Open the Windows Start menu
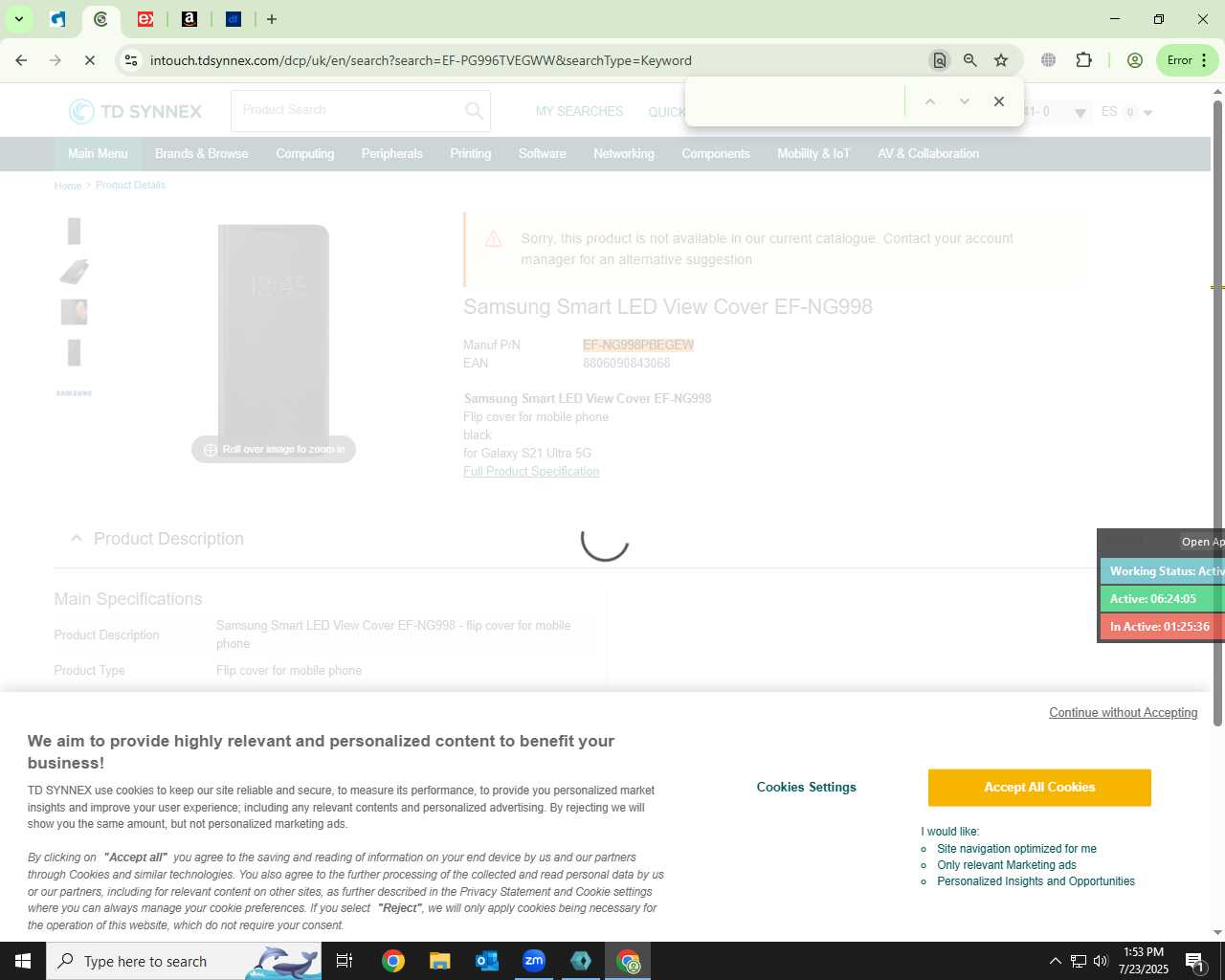The width and height of the screenshot is (1225, 980). click(23, 961)
